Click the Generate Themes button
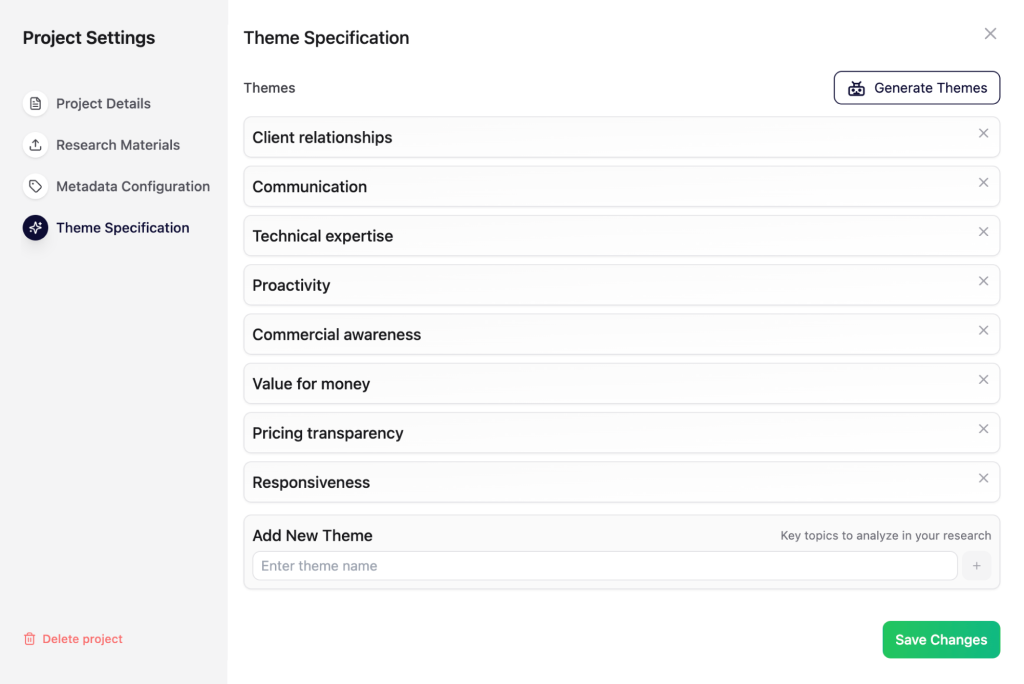 coord(917,88)
